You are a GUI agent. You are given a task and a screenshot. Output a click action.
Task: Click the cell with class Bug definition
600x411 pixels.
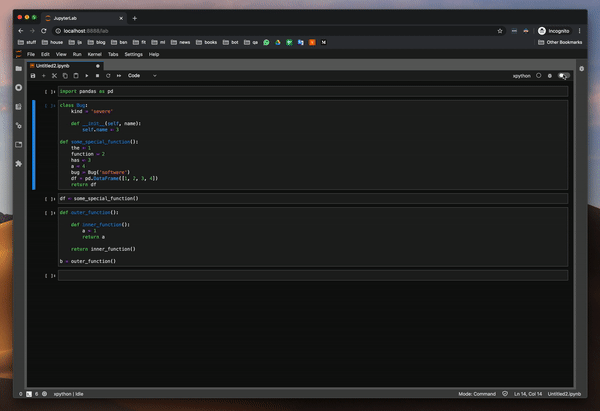click(313, 145)
